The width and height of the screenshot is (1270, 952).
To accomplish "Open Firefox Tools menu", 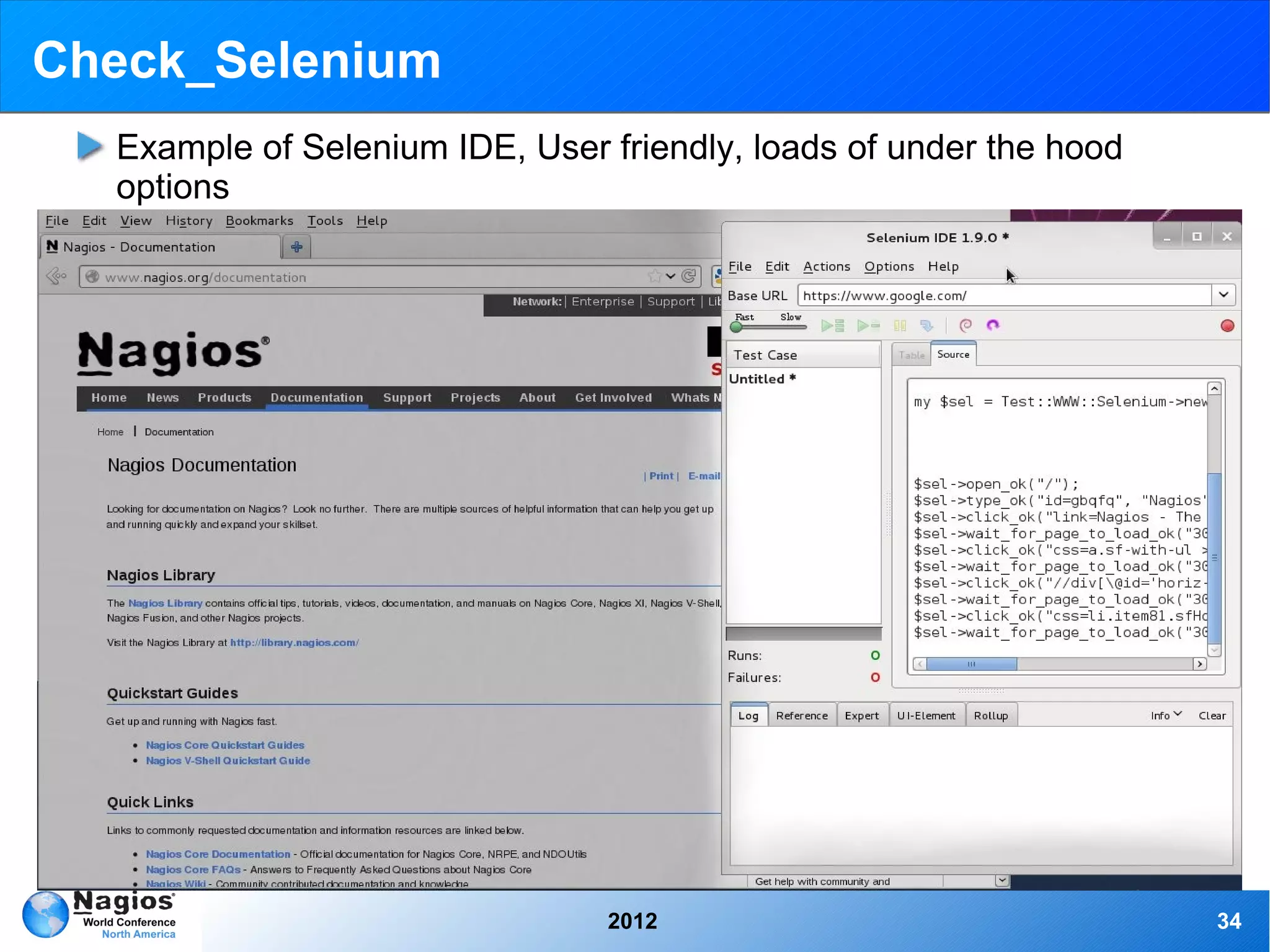I will pos(325,221).
